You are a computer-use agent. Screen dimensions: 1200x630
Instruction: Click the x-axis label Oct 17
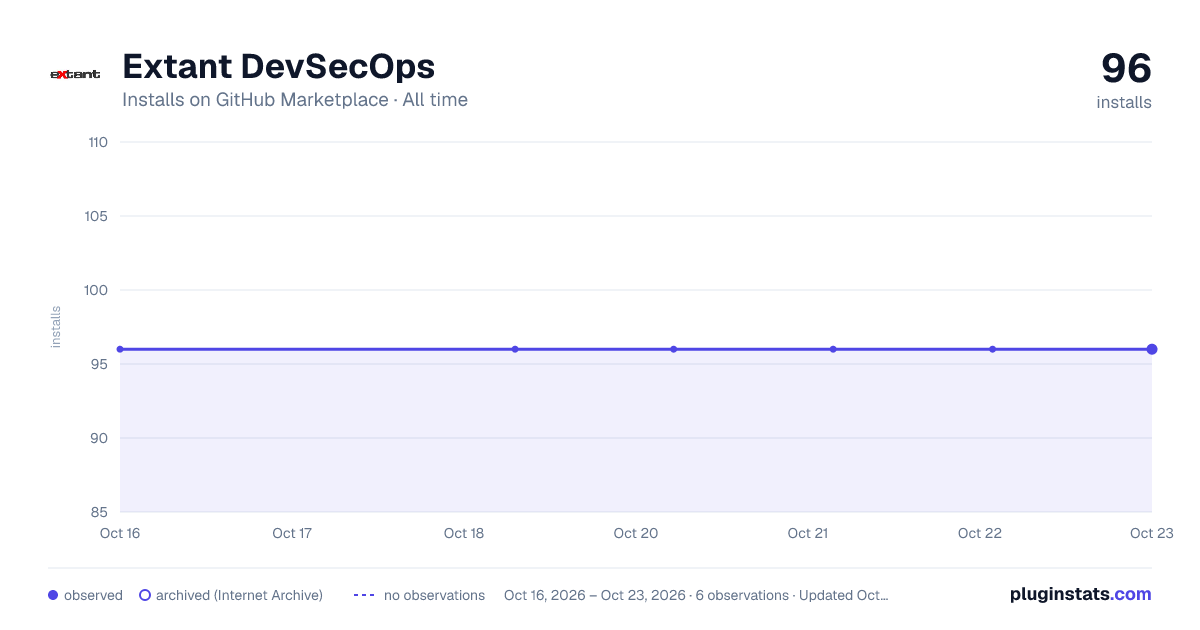(x=292, y=533)
